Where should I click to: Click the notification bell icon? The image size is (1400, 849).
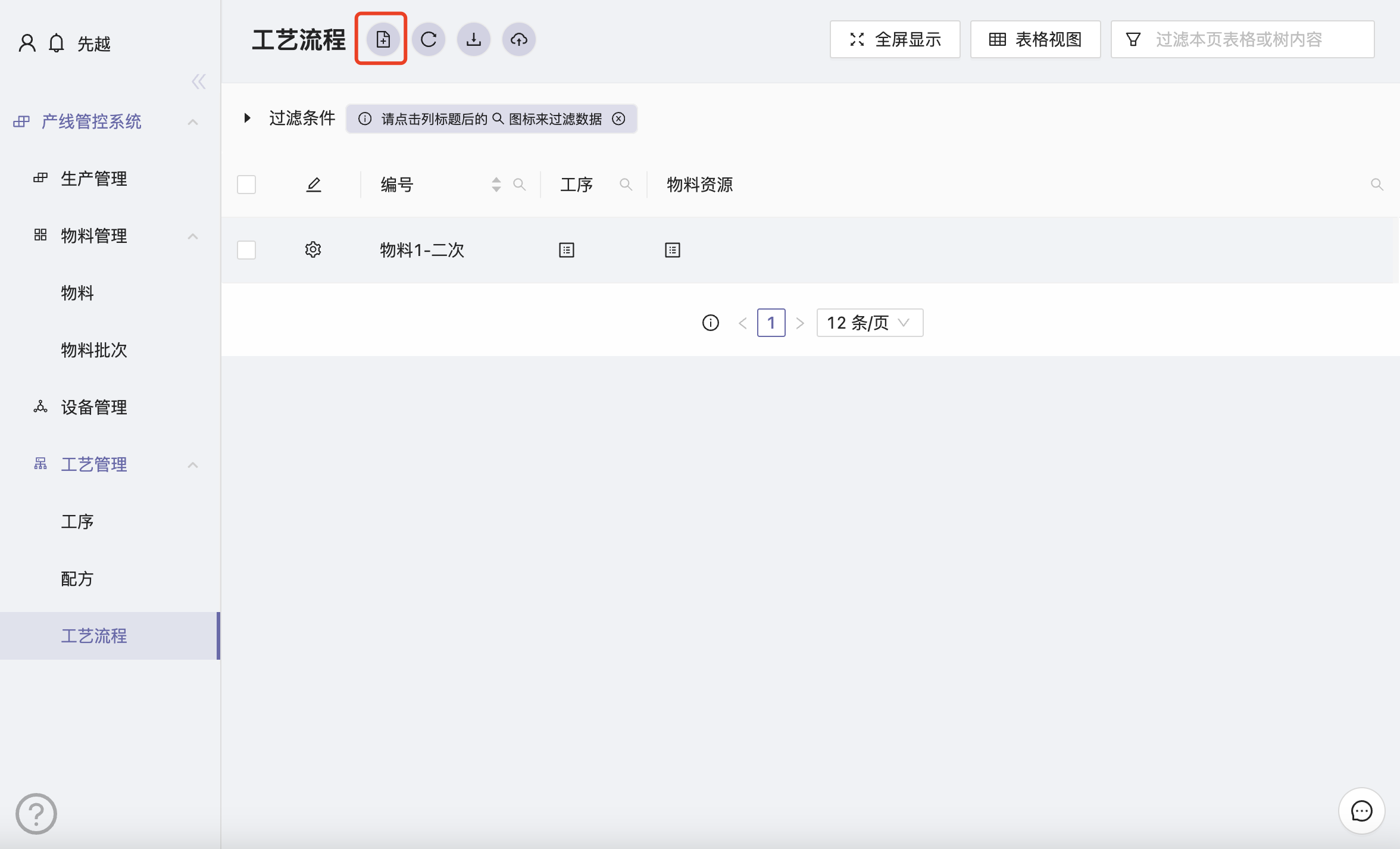57,43
